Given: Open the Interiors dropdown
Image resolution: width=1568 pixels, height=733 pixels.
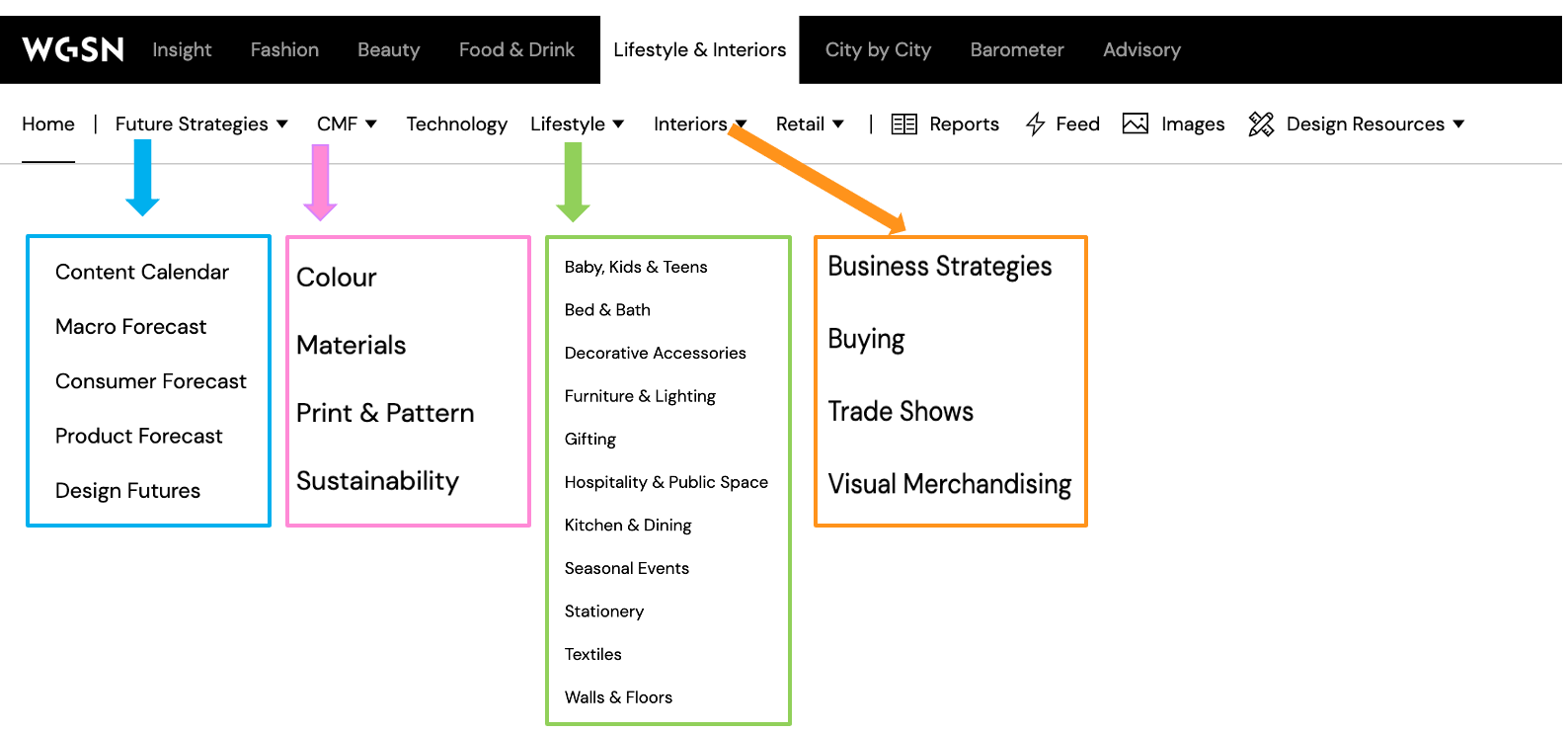Looking at the screenshot, I should [741, 123].
